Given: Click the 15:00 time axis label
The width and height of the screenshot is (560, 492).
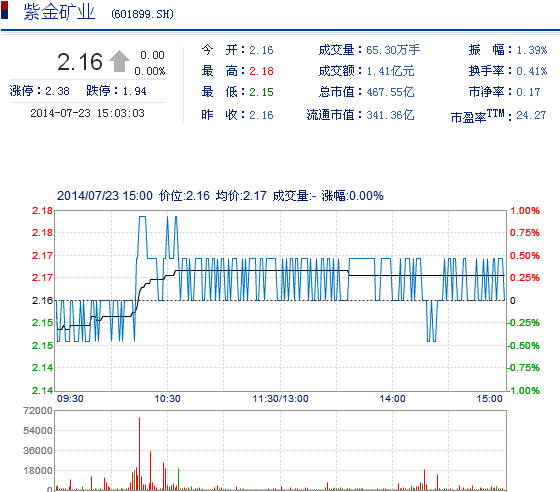Looking at the screenshot, I should click(x=489, y=398).
